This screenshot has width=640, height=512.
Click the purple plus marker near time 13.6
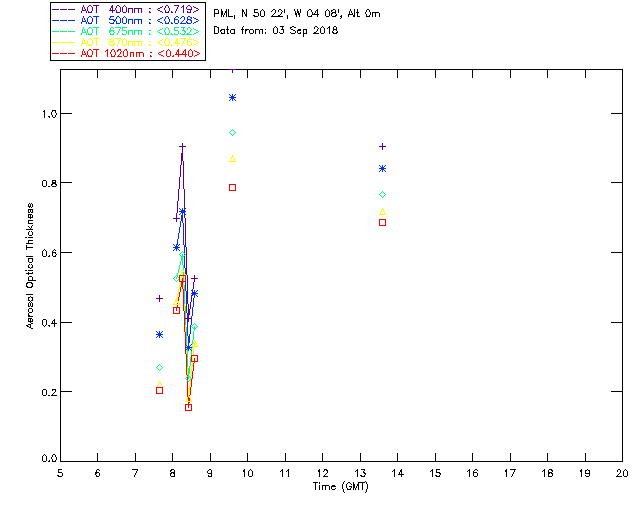click(x=382, y=147)
